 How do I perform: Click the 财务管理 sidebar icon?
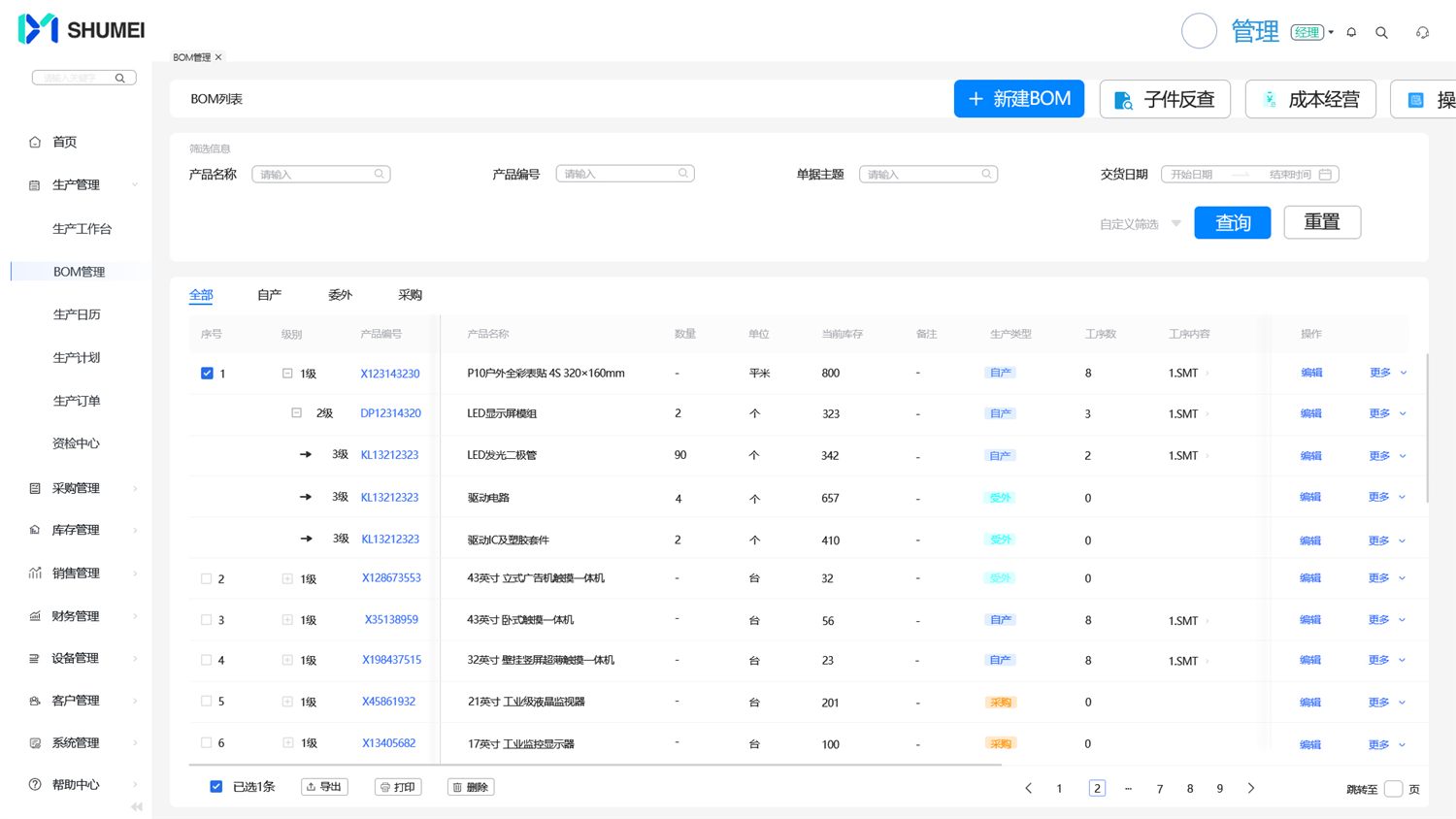click(35, 615)
